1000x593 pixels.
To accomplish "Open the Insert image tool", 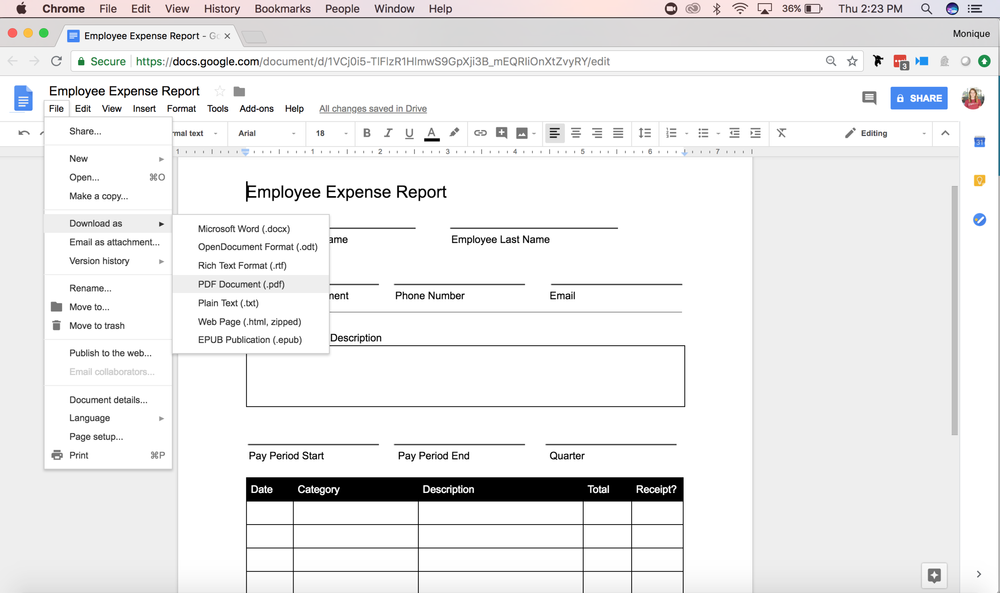I will click(522, 132).
